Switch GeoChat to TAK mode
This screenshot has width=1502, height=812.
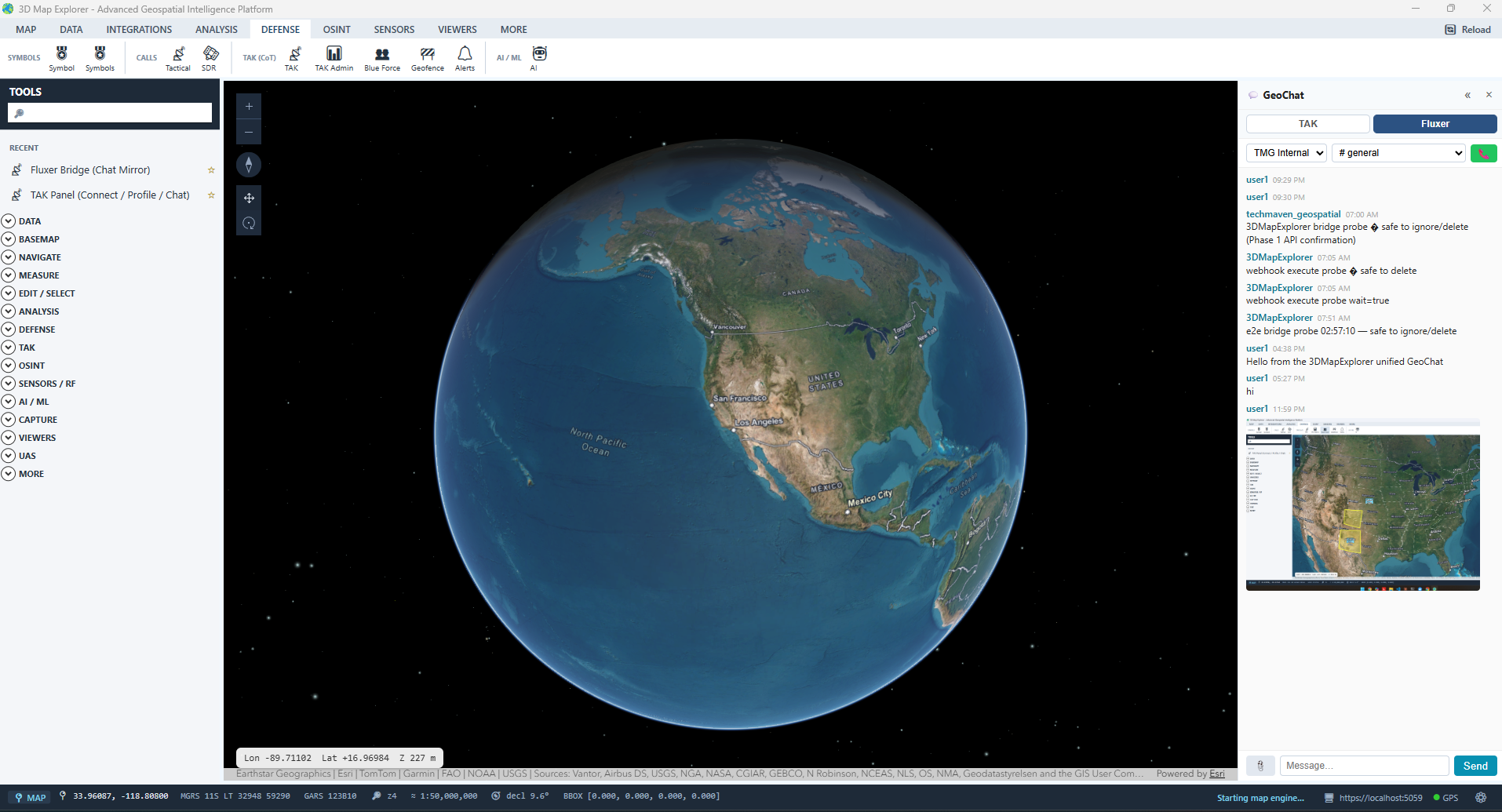[x=1308, y=124]
